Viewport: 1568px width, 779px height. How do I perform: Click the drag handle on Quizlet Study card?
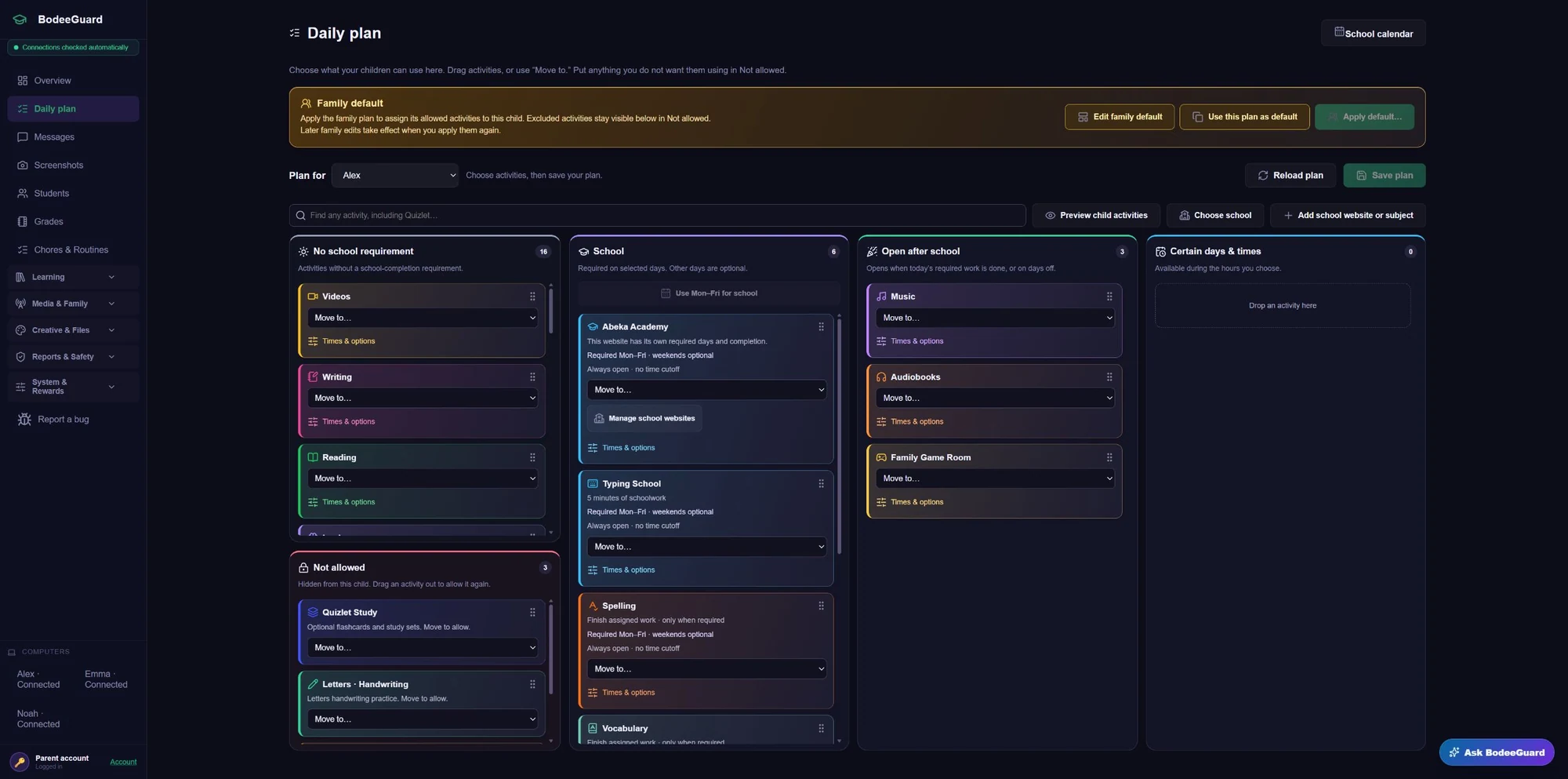coord(532,613)
